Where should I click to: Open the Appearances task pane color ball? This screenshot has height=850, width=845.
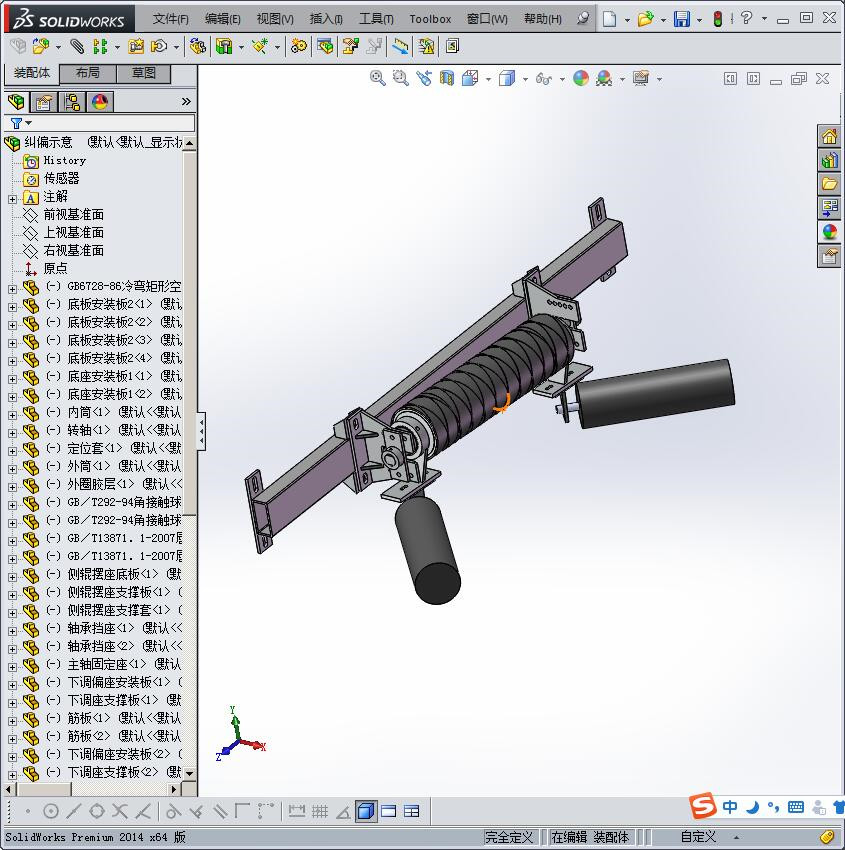(829, 232)
